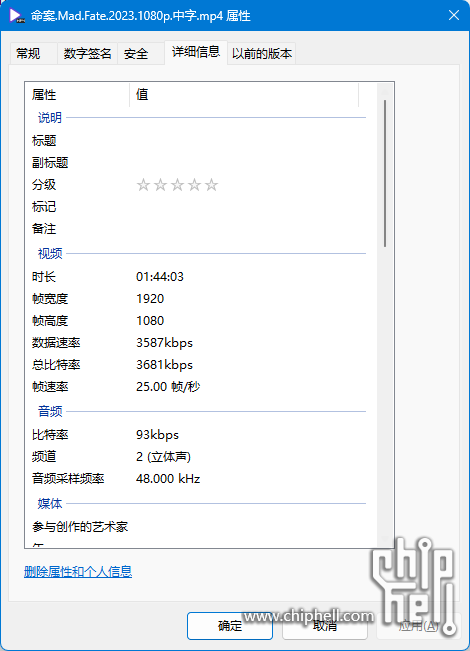This screenshot has width=470, height=651.
Task: Select channel value 2 (立体声)
Action: pyautogui.click(x=163, y=457)
